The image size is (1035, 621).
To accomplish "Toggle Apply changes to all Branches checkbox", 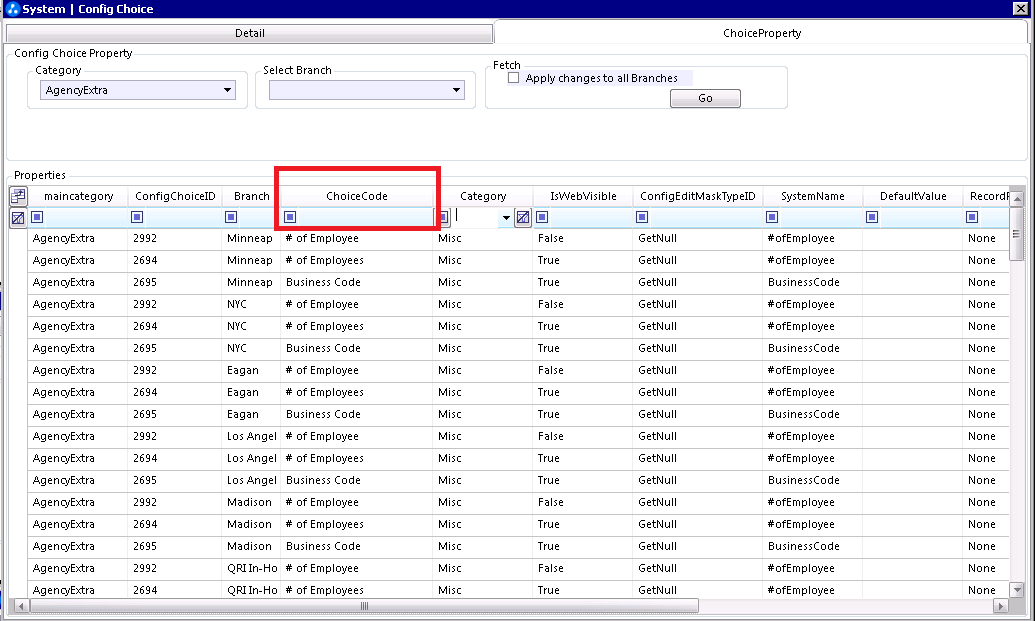I will pyautogui.click(x=514, y=78).
